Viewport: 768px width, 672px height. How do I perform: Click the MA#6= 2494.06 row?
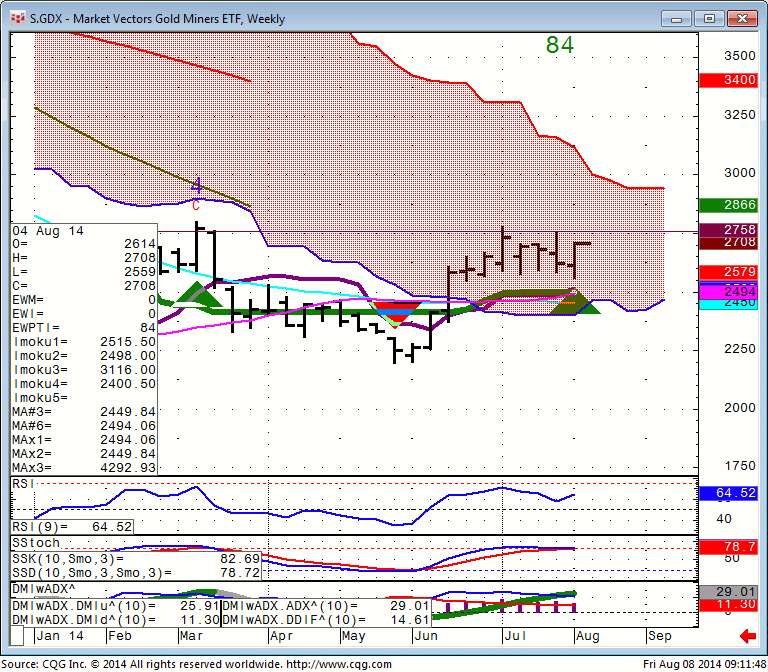pyautogui.click(x=84, y=426)
